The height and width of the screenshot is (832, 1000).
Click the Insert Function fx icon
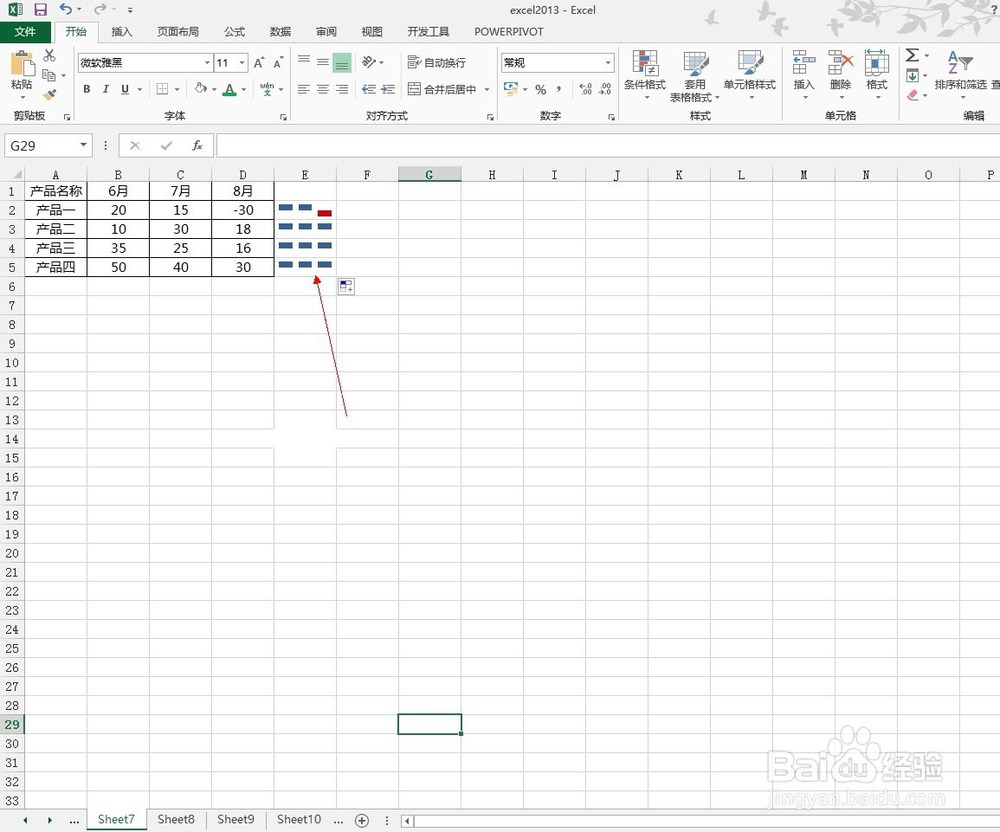(198, 145)
